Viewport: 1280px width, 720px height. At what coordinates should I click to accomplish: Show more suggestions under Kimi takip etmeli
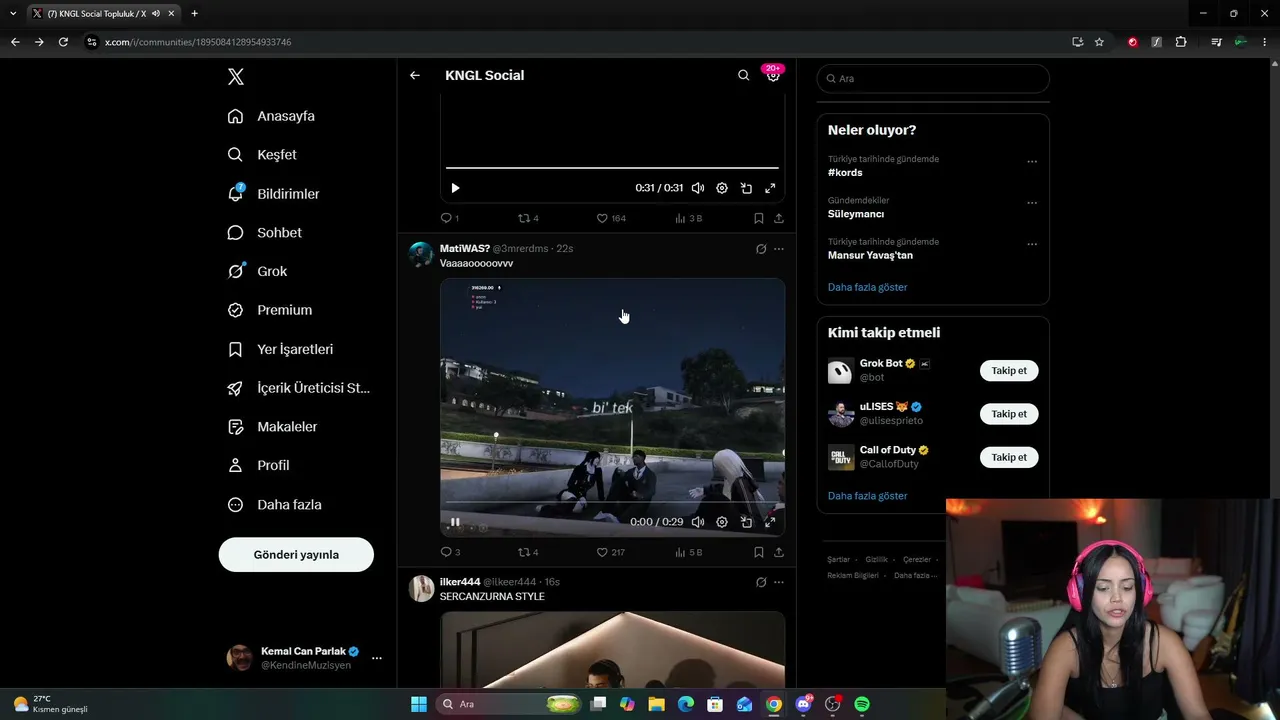(x=867, y=496)
